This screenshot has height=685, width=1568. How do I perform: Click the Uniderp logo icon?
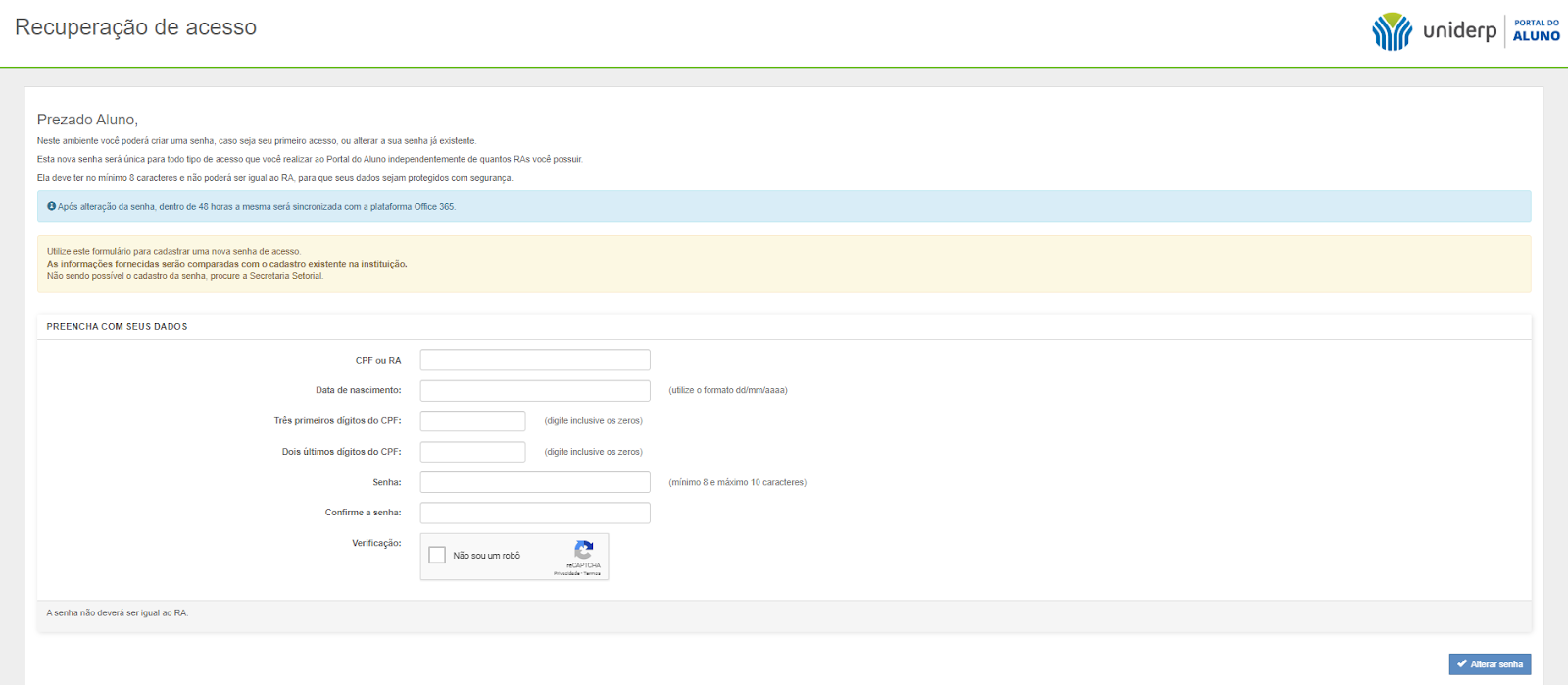tap(1392, 31)
